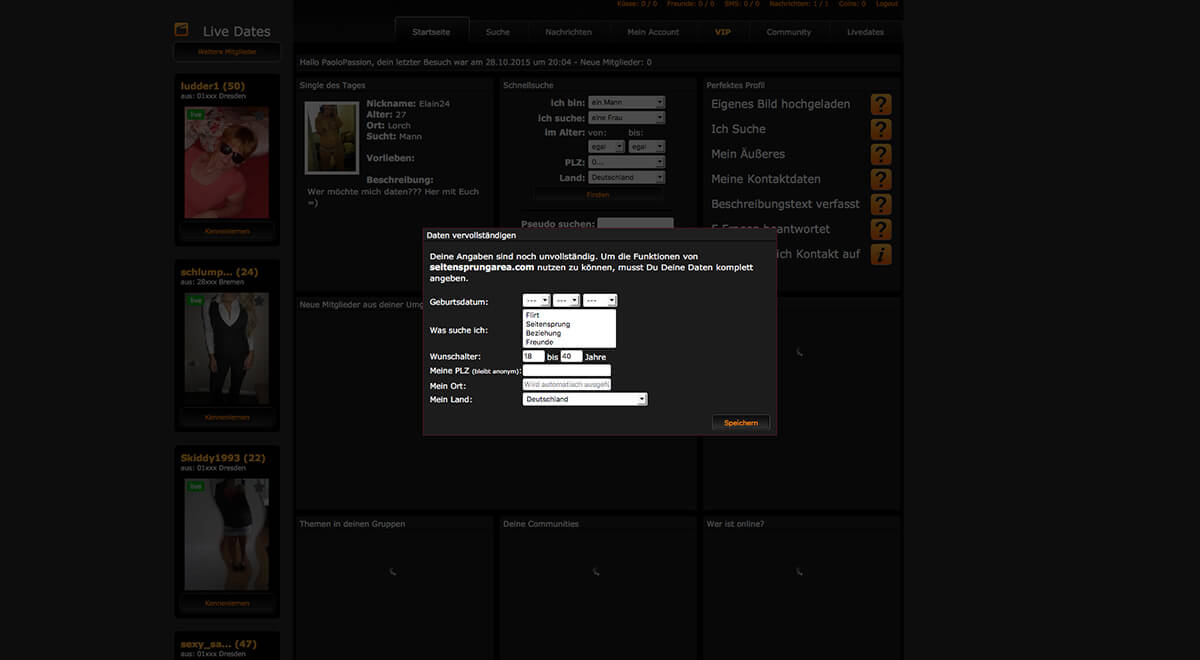Open the VIP tab

[723, 32]
